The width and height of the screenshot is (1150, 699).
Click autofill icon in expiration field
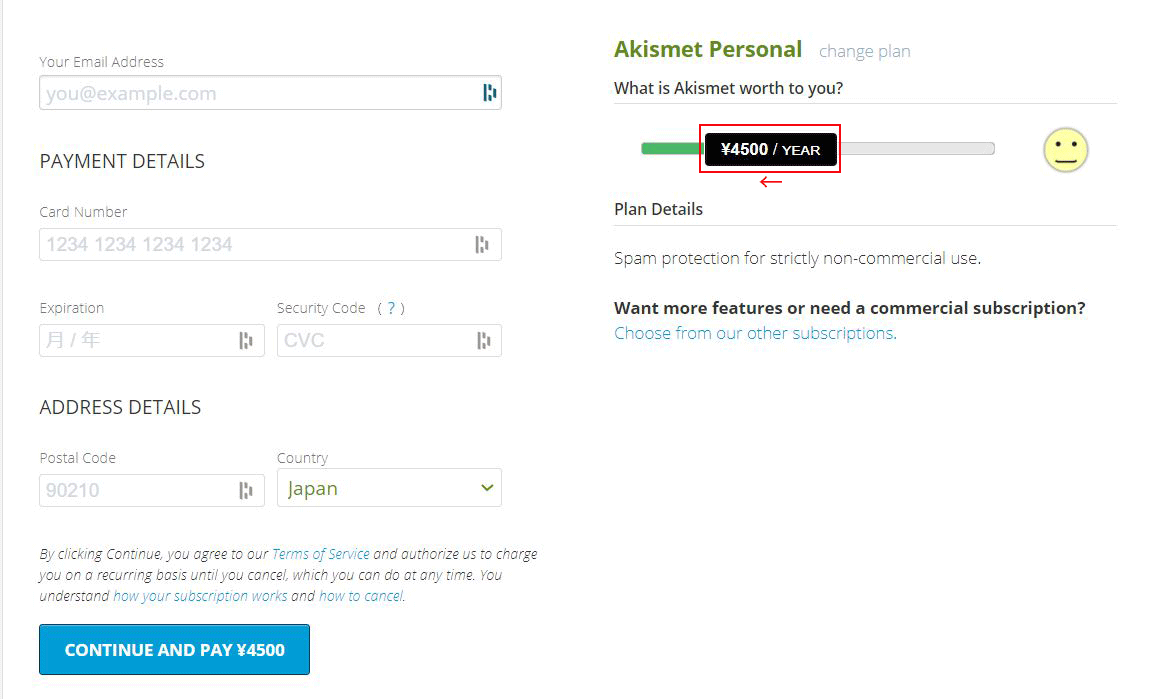[x=245, y=341]
